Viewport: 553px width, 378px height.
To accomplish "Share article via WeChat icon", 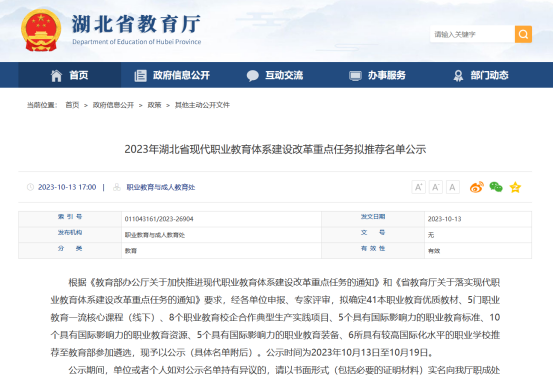I will (496, 187).
